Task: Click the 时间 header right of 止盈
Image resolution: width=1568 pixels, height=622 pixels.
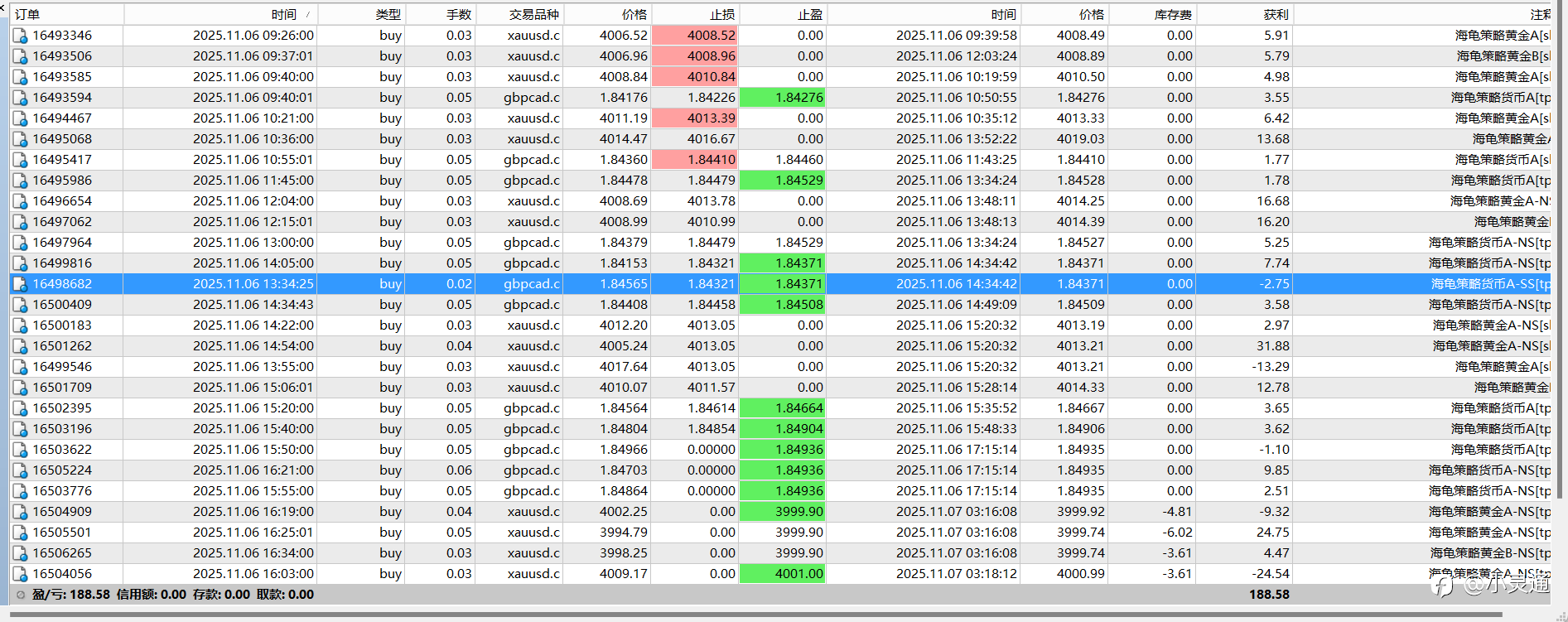Action: 924,14
